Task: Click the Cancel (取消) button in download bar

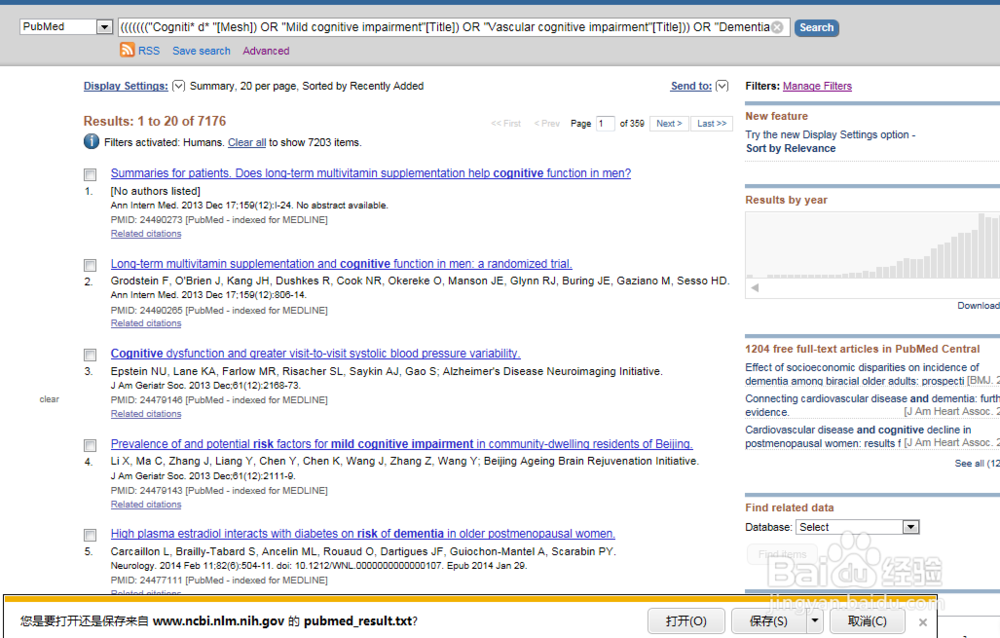Action: tap(867, 620)
